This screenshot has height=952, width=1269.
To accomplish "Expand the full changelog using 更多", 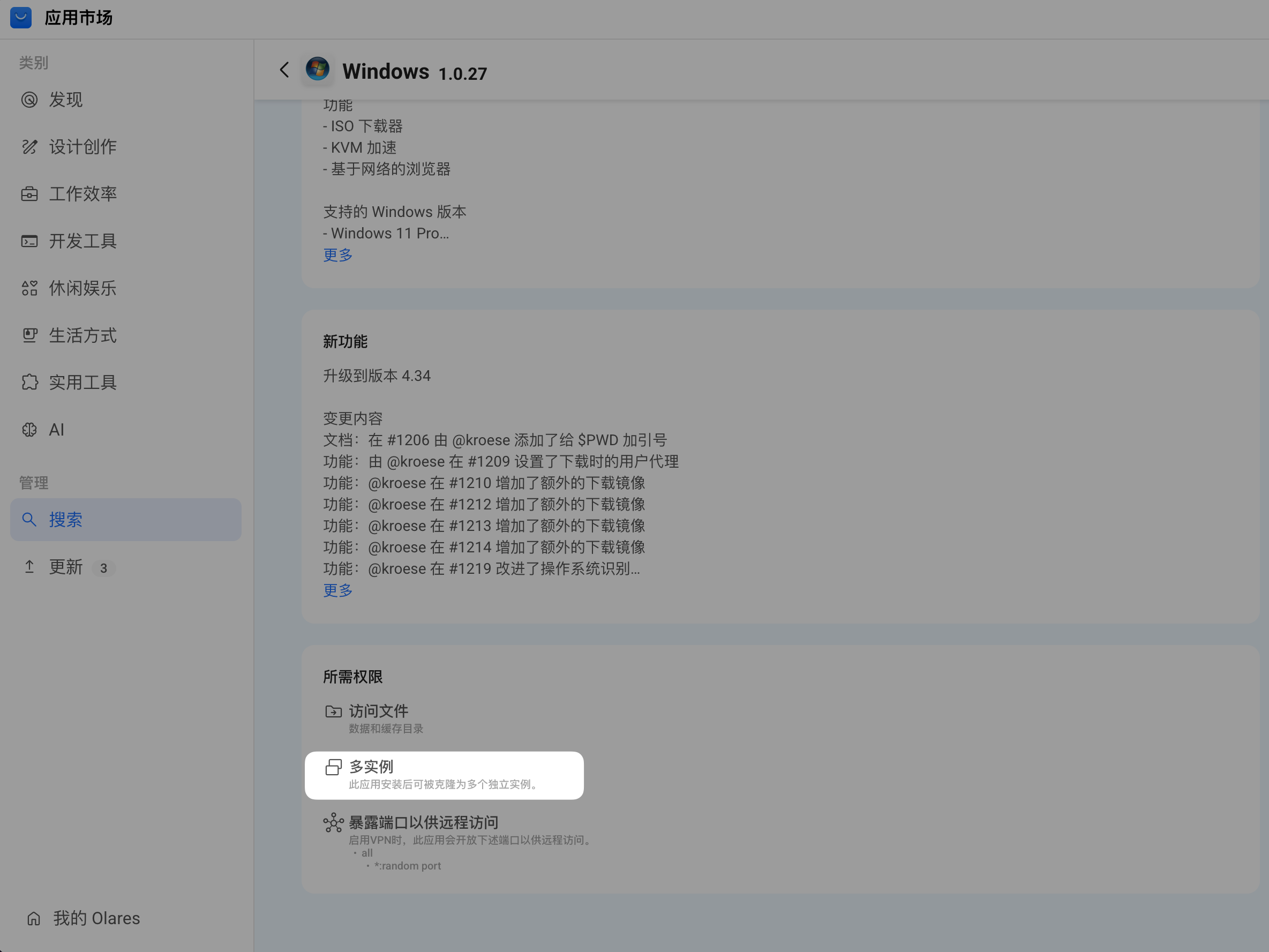I will [x=337, y=590].
